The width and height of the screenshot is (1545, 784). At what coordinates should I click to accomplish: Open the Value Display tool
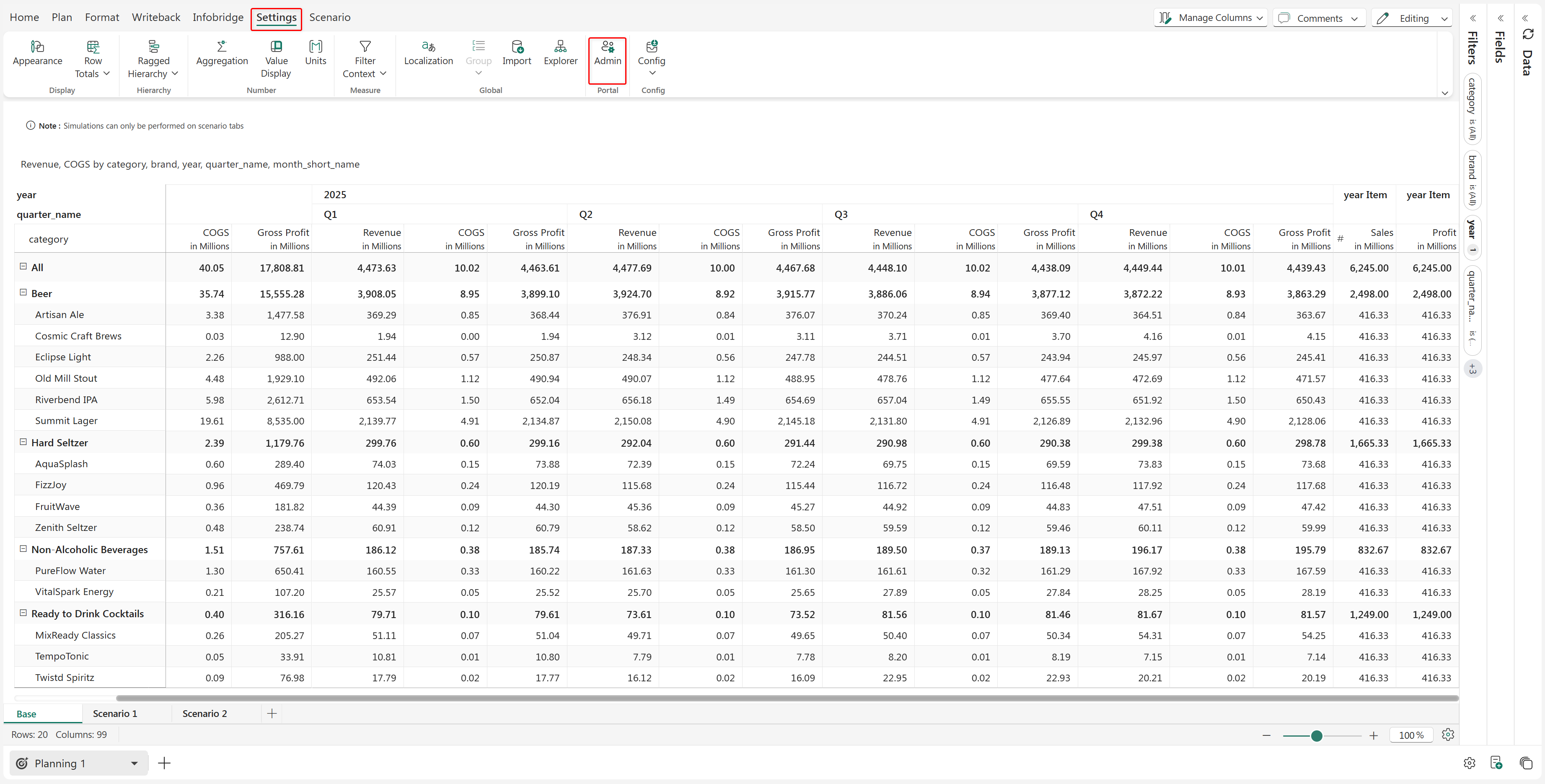[x=276, y=47]
